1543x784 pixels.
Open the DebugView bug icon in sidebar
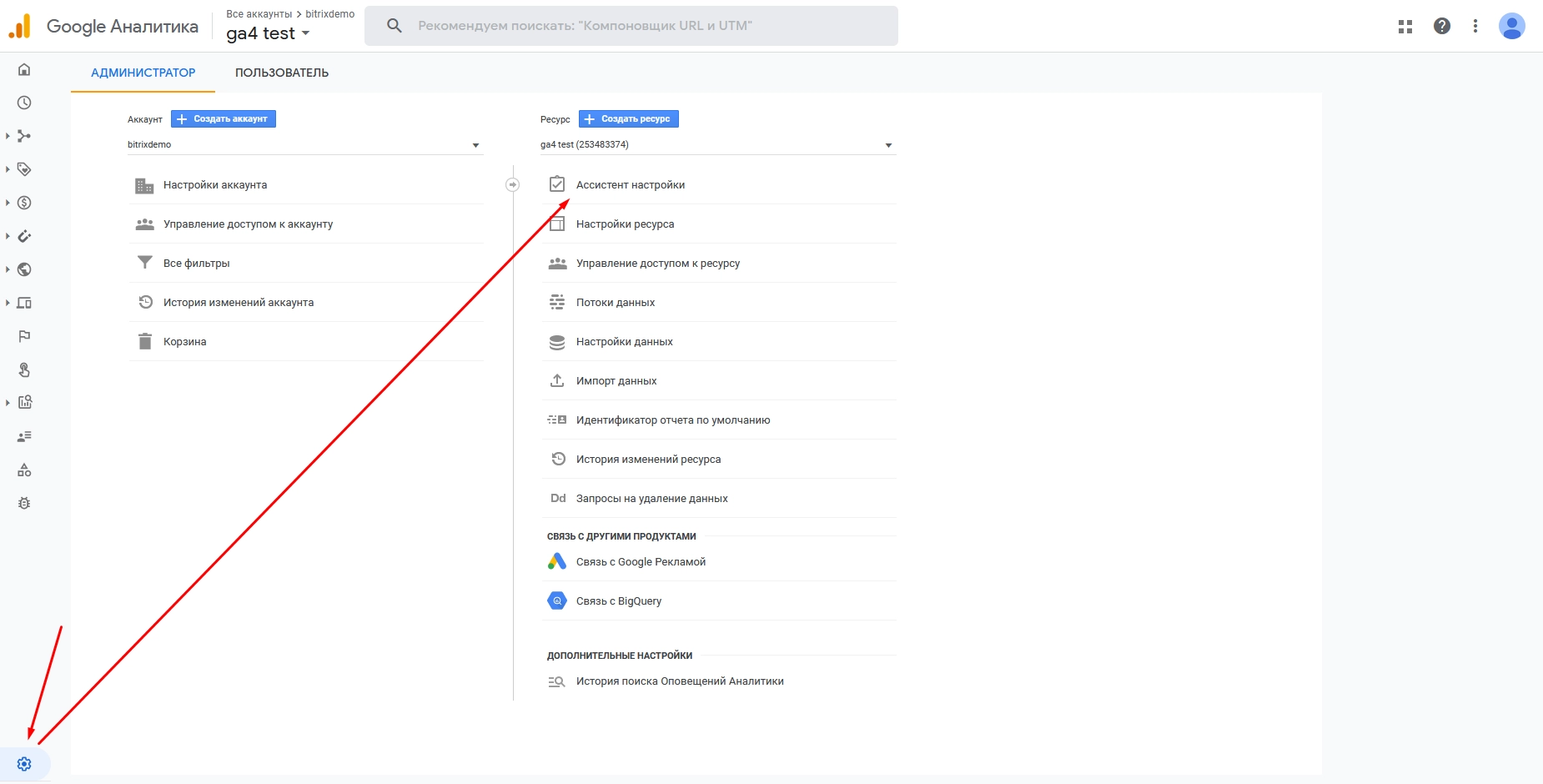[24, 503]
